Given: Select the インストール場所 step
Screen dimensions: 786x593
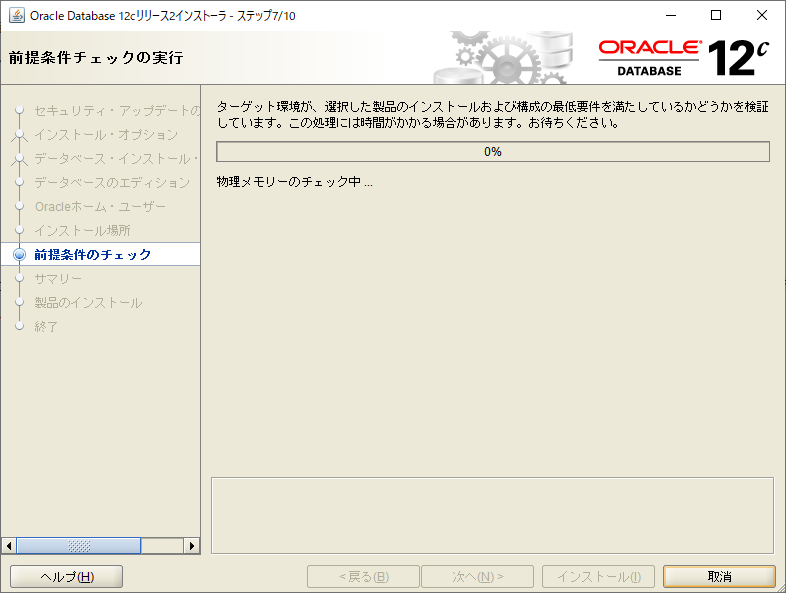Looking at the screenshot, I should click(x=82, y=231).
